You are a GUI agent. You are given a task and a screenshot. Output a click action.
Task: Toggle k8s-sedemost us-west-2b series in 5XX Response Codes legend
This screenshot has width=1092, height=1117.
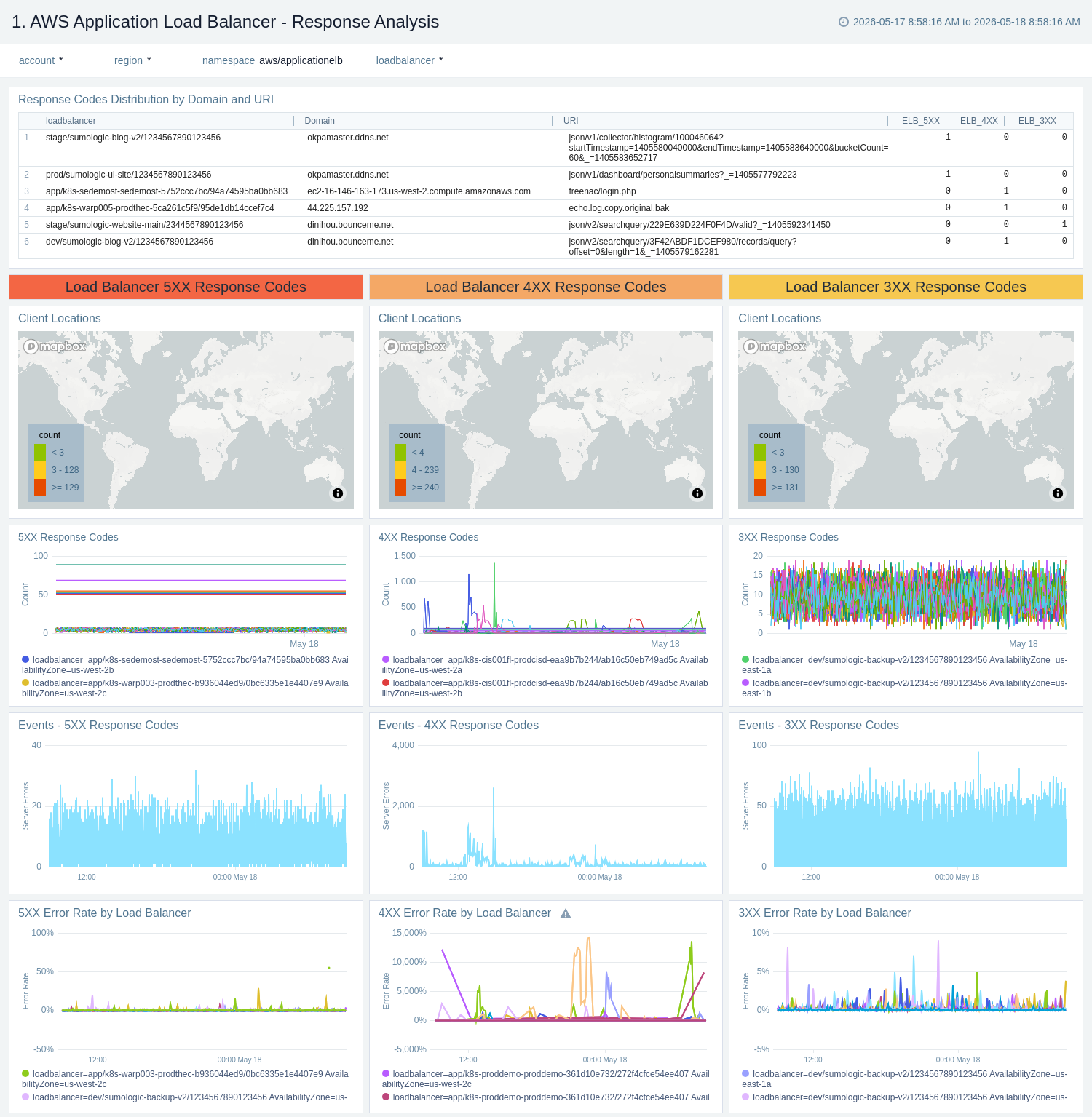pos(185,665)
